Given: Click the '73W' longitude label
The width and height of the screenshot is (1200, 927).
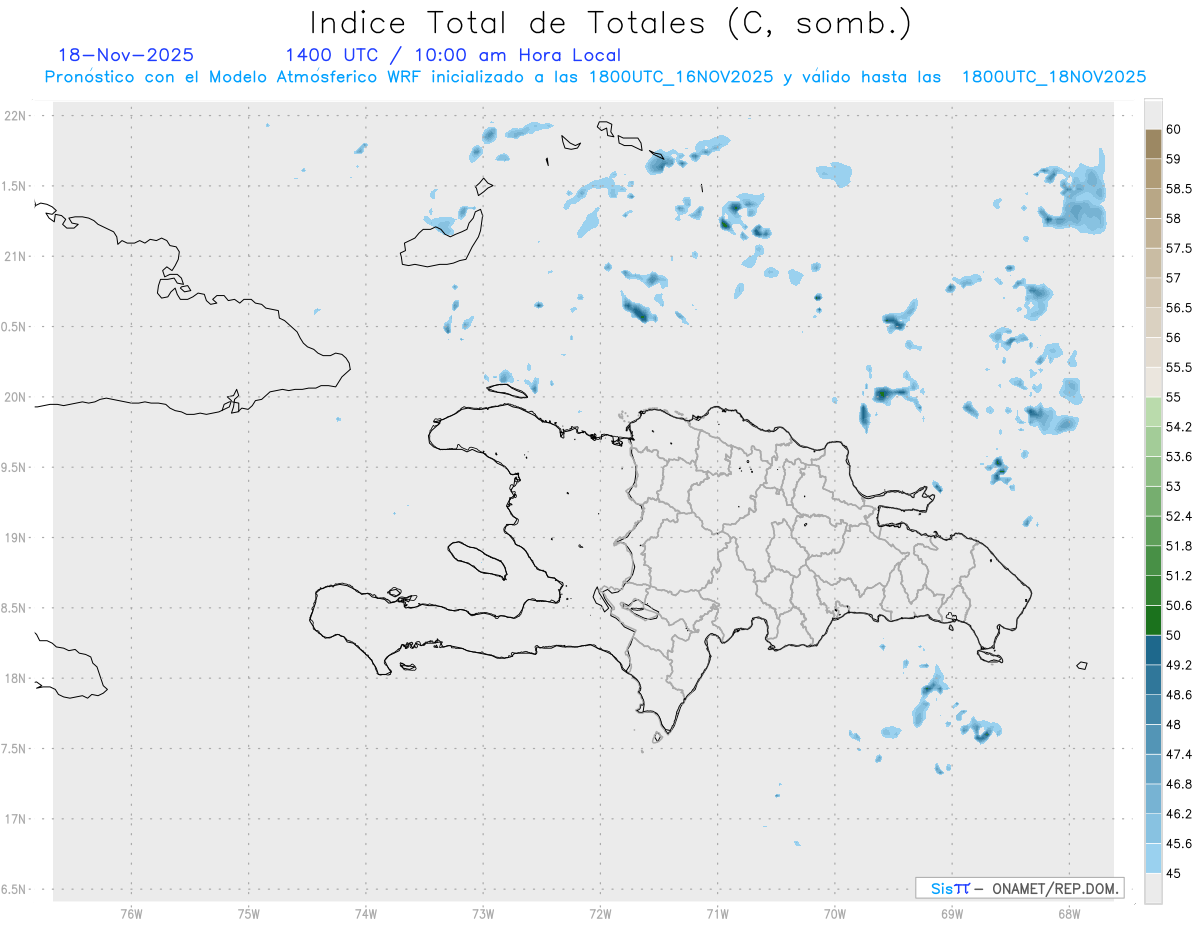Looking at the screenshot, I should click(483, 912).
